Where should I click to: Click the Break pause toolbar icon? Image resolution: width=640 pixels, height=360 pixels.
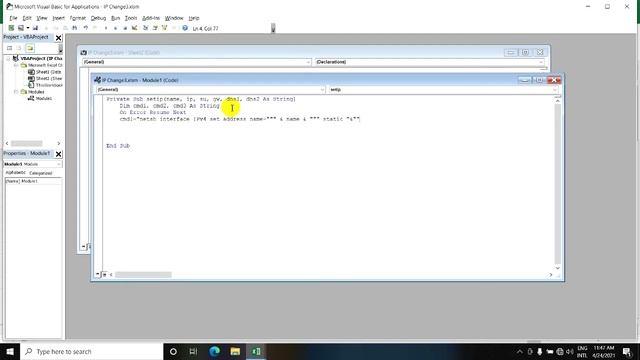(116, 28)
